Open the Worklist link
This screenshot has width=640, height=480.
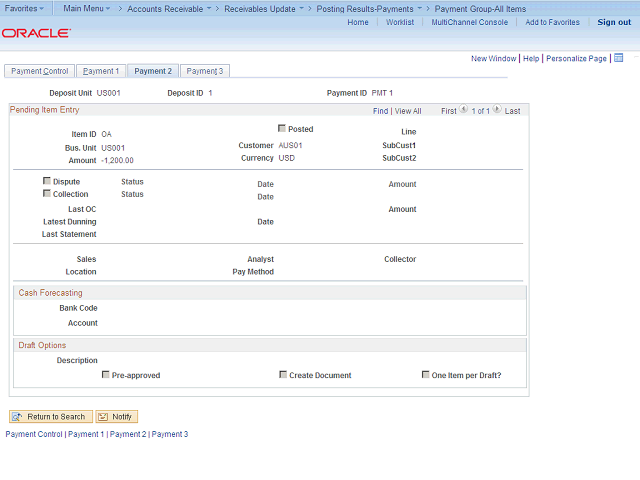tap(400, 22)
